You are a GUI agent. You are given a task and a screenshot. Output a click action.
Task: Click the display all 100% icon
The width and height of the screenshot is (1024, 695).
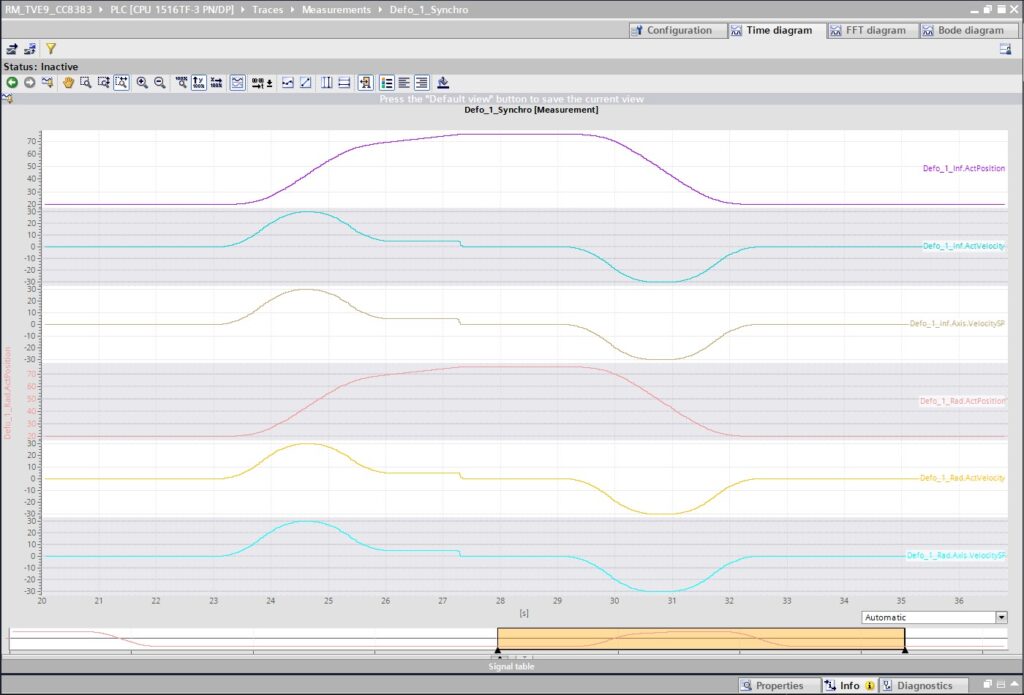pyautogui.click(x=181, y=82)
